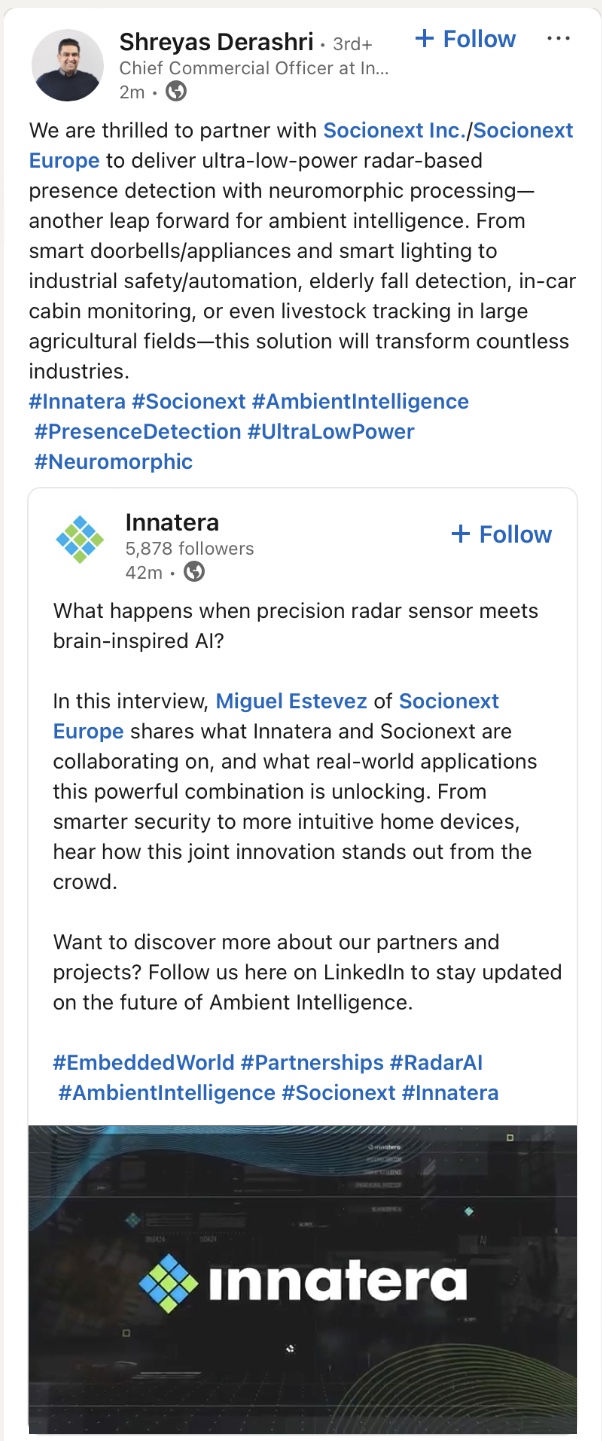
Task: Play the Innatera video thumbnail
Action: pos(302,1280)
